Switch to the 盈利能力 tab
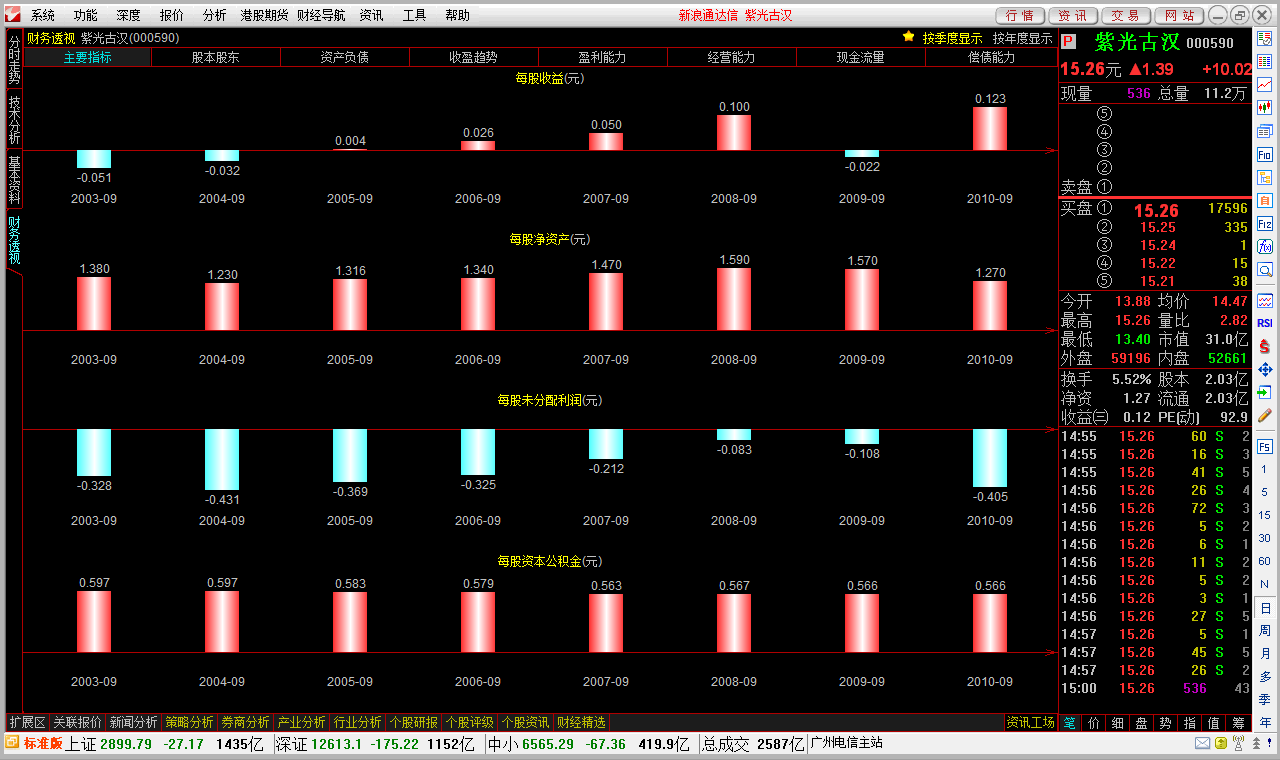The width and height of the screenshot is (1280, 760). tap(603, 57)
